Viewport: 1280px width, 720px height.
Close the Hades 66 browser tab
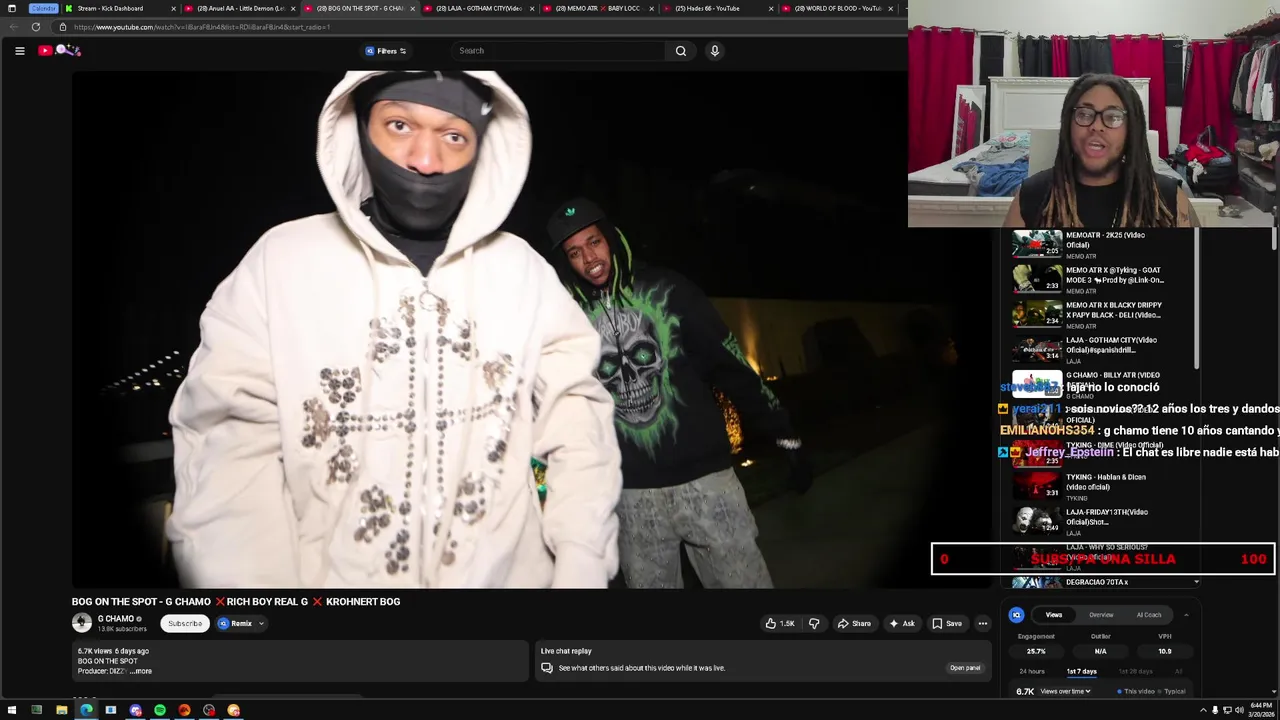pos(771,9)
